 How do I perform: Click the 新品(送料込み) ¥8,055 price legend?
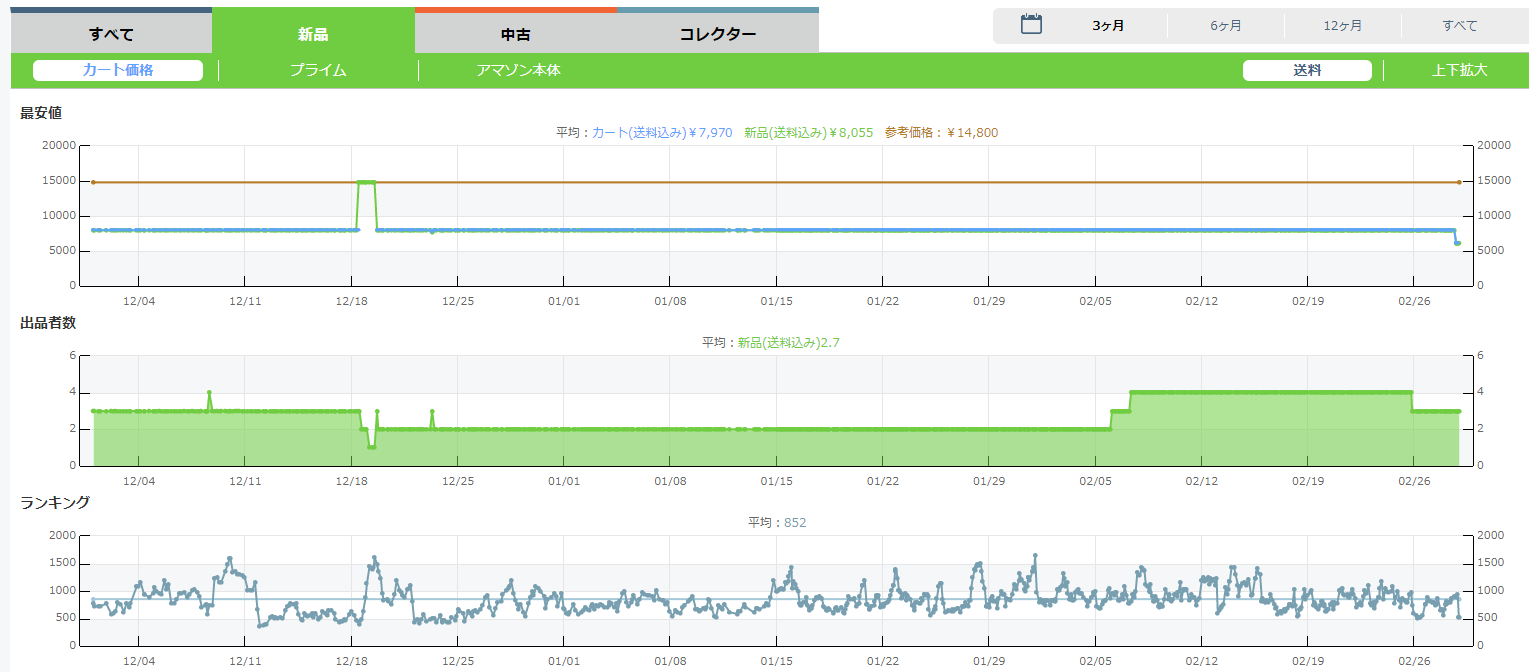point(808,132)
